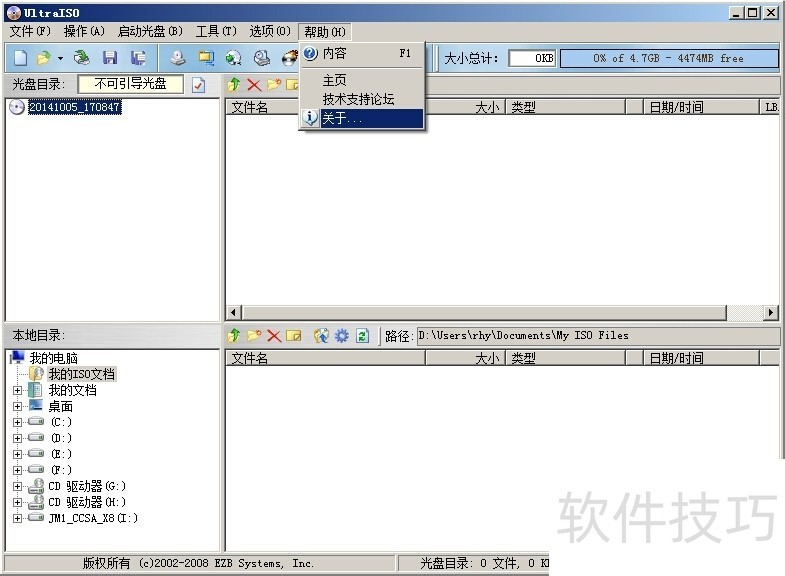Open the 文件(F) menu
The image size is (785, 576).
30,32
